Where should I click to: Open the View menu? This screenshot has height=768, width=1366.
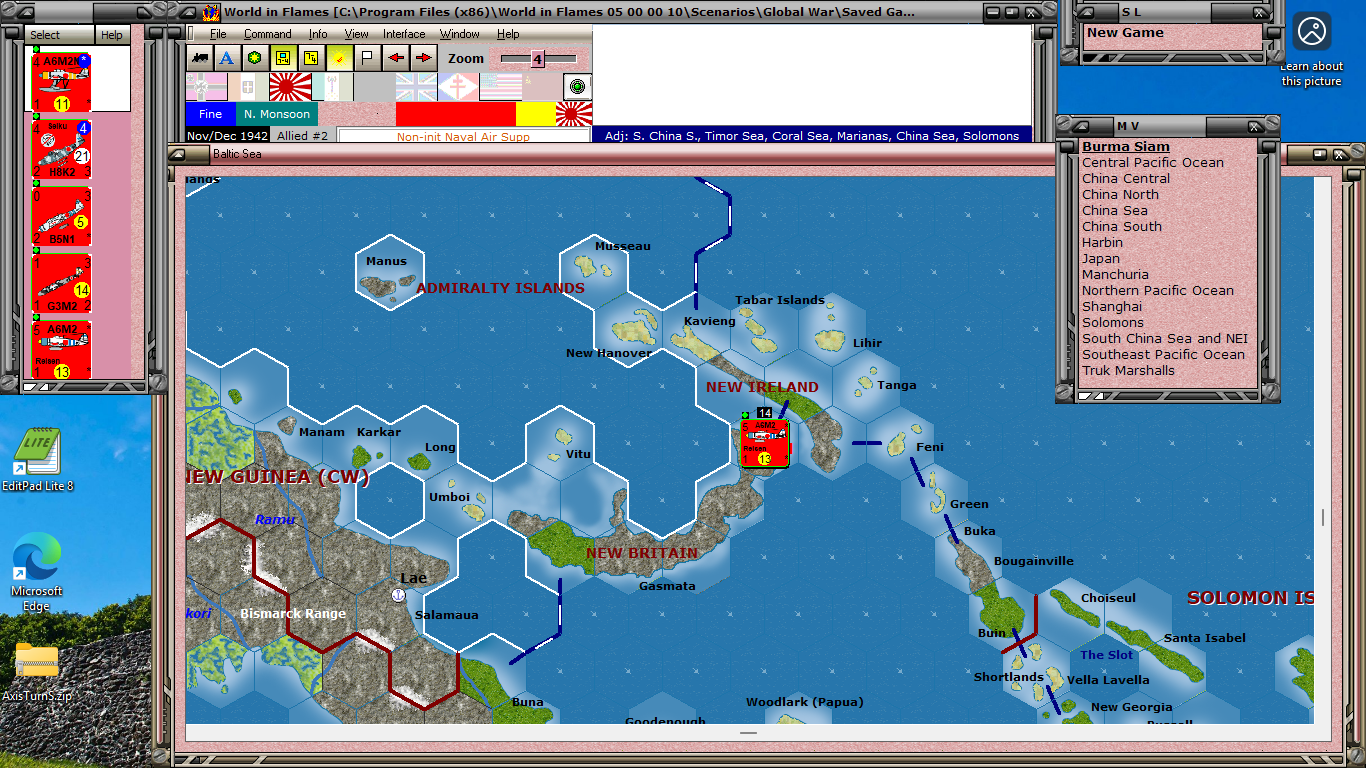click(x=356, y=34)
